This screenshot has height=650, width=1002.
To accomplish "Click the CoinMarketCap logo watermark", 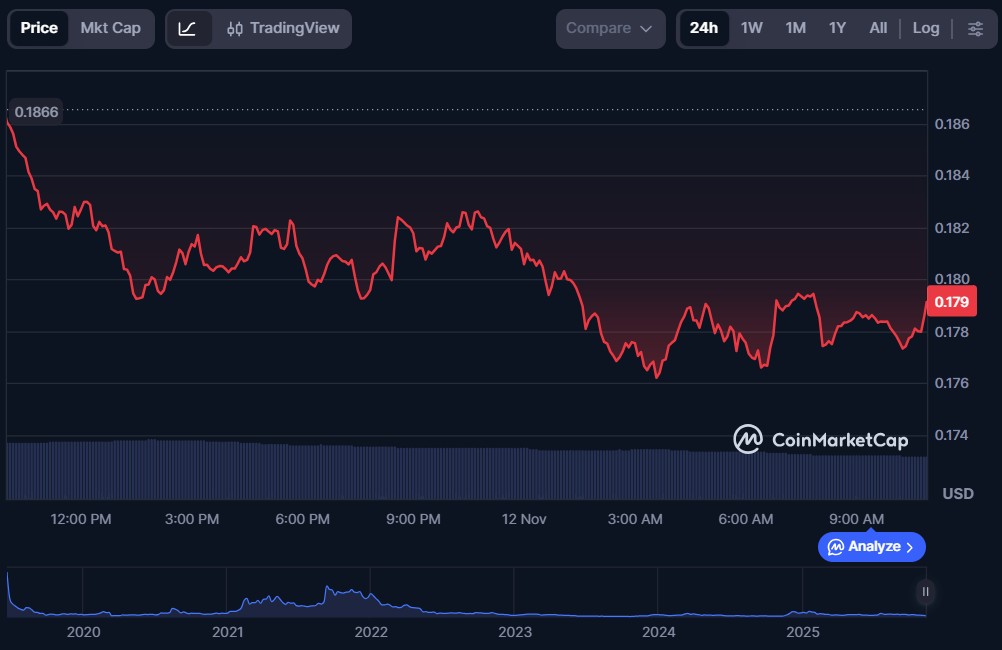I will point(821,439).
